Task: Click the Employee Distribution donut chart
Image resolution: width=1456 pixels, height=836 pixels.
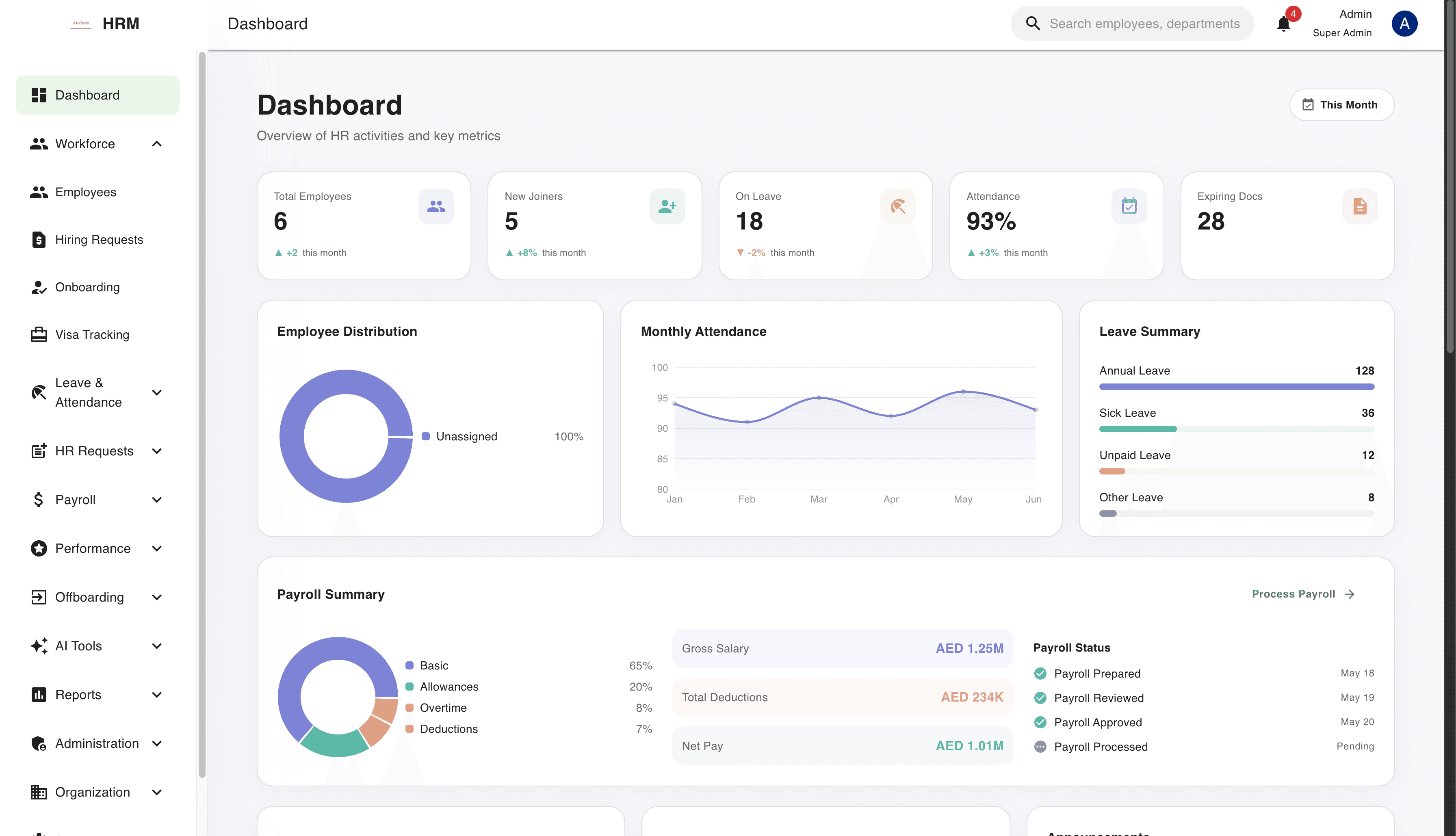Action: 346,436
